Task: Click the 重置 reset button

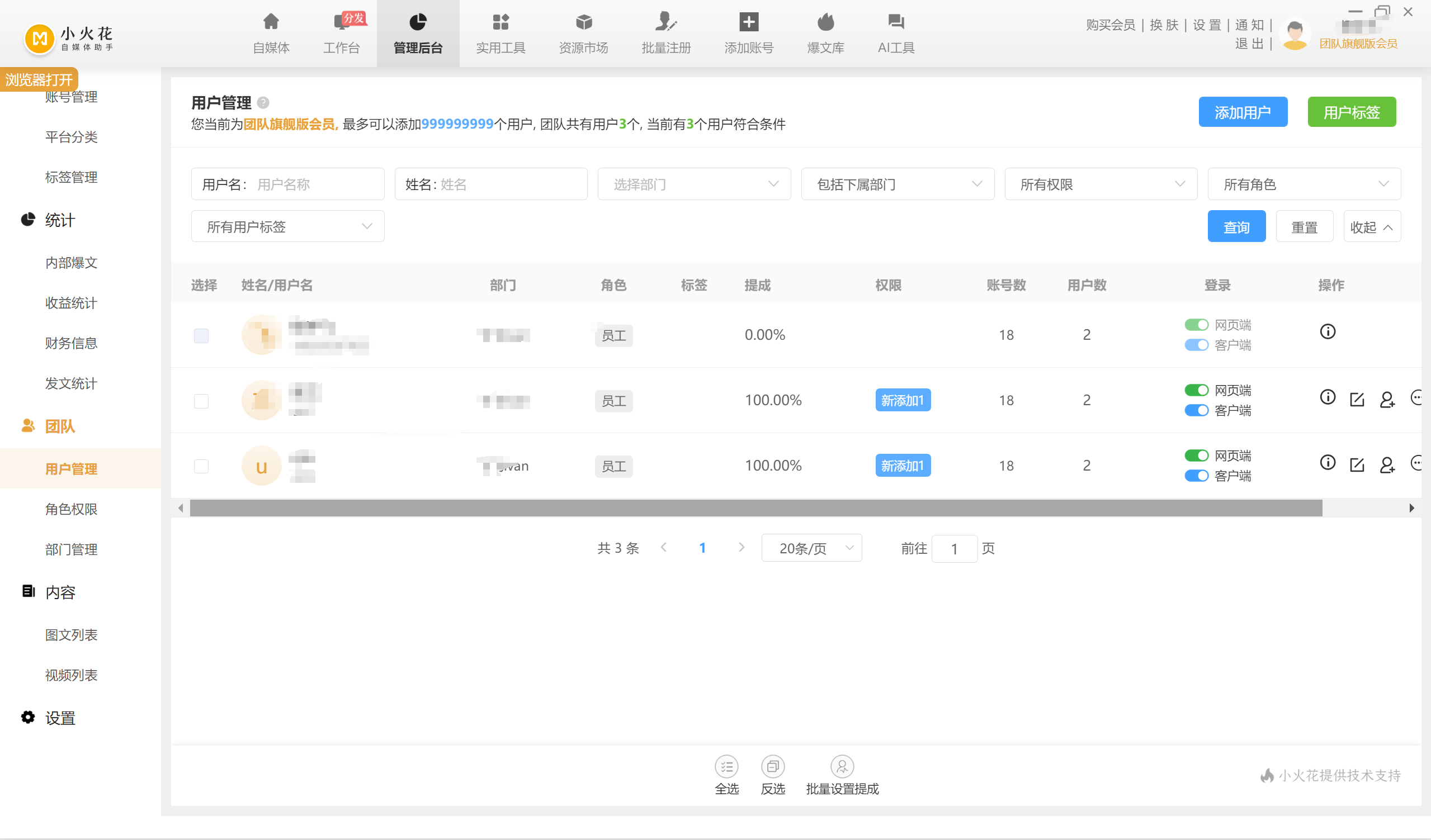Action: click(x=1305, y=226)
